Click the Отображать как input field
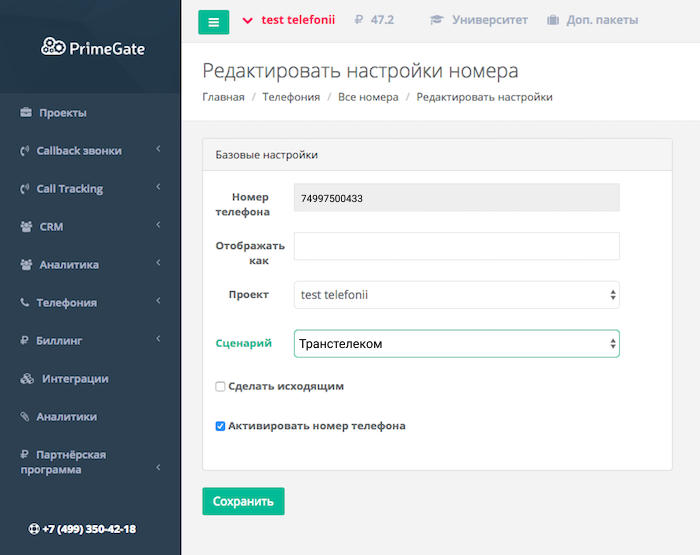This screenshot has height=555, width=700. 456,246
